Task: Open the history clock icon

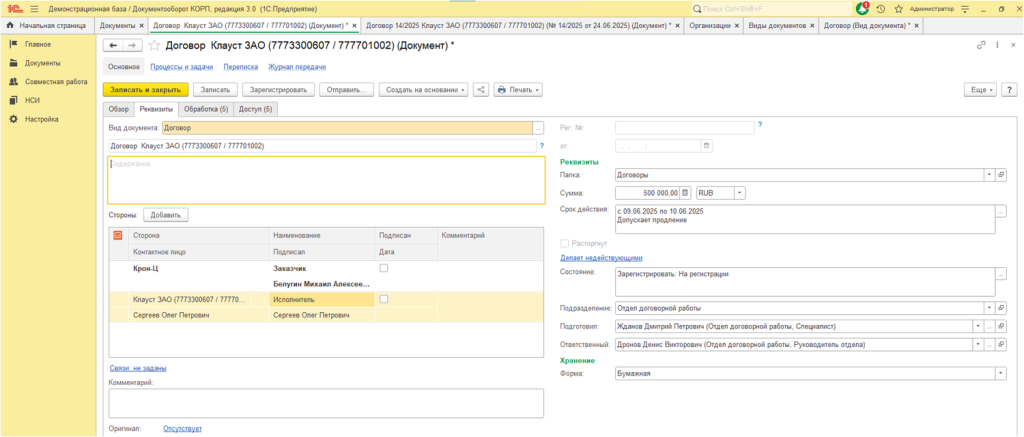Action: (879, 7)
